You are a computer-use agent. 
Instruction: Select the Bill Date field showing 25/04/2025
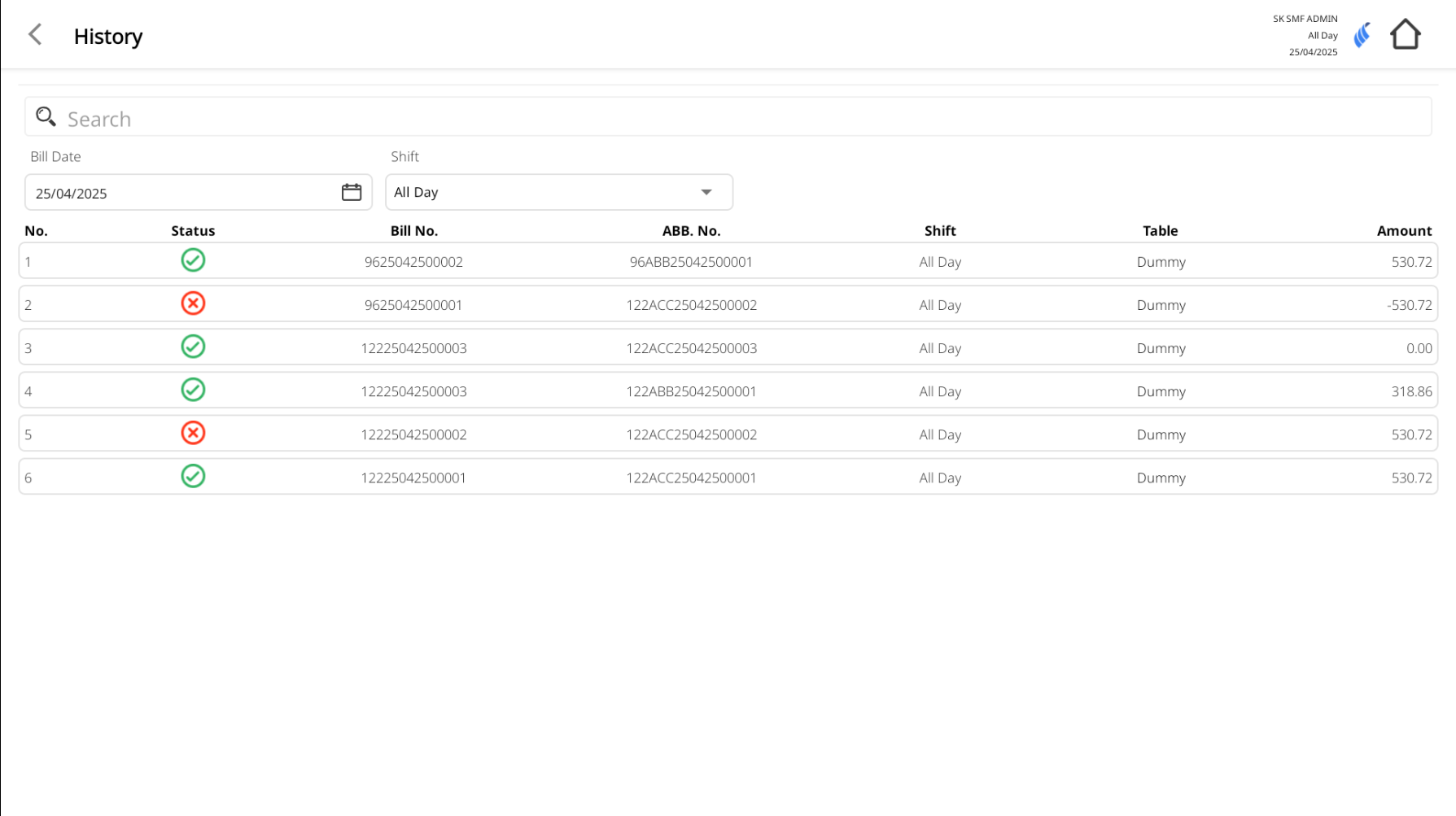(179, 194)
